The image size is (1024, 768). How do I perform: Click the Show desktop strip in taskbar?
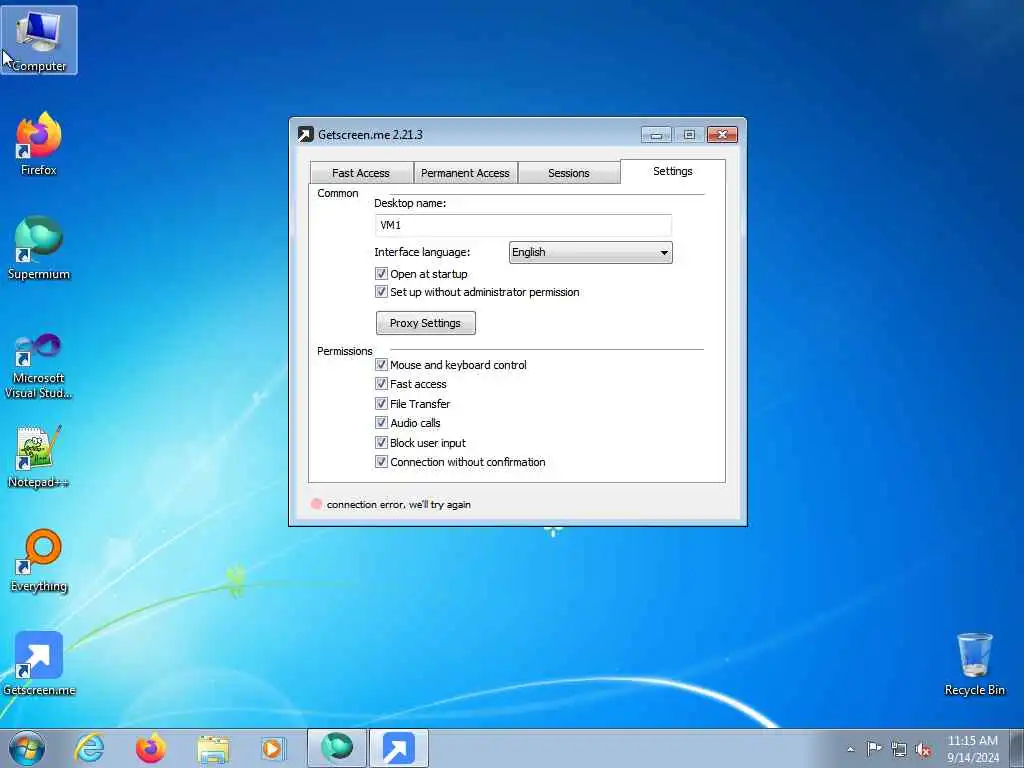(x=1017, y=748)
